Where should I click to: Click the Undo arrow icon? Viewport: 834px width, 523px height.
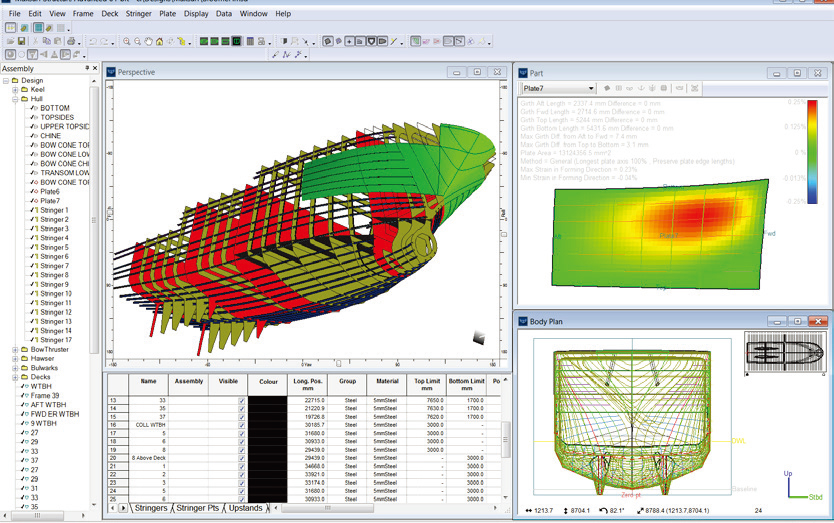tap(92, 41)
